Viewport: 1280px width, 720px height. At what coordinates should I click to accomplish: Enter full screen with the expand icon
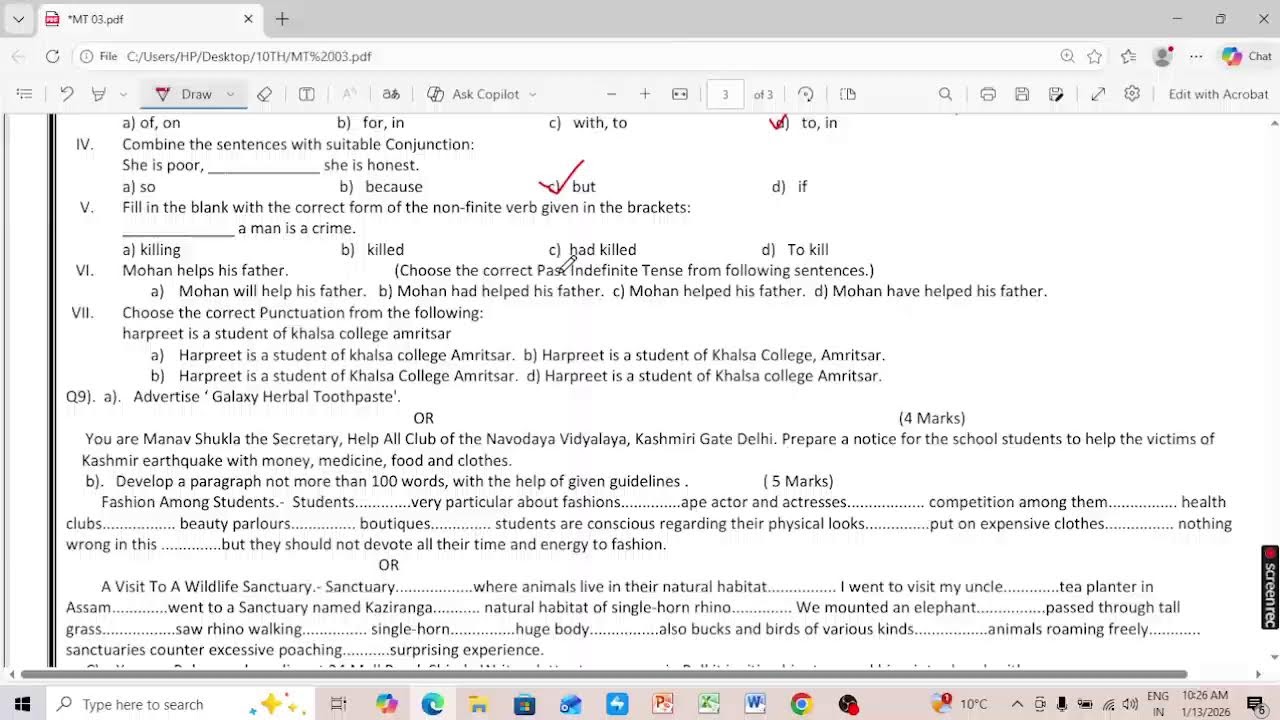(1098, 94)
